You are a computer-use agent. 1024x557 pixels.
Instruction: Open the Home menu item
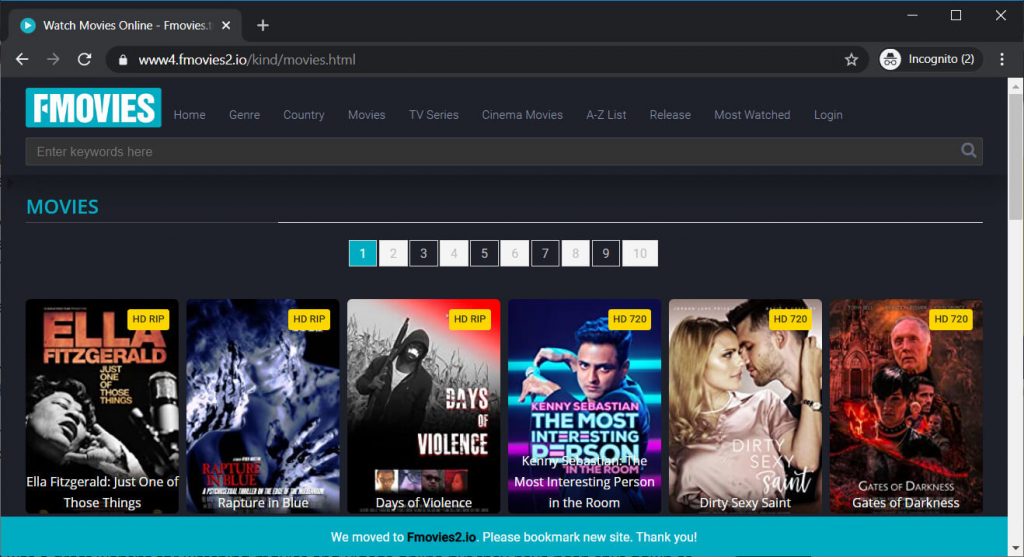(189, 115)
